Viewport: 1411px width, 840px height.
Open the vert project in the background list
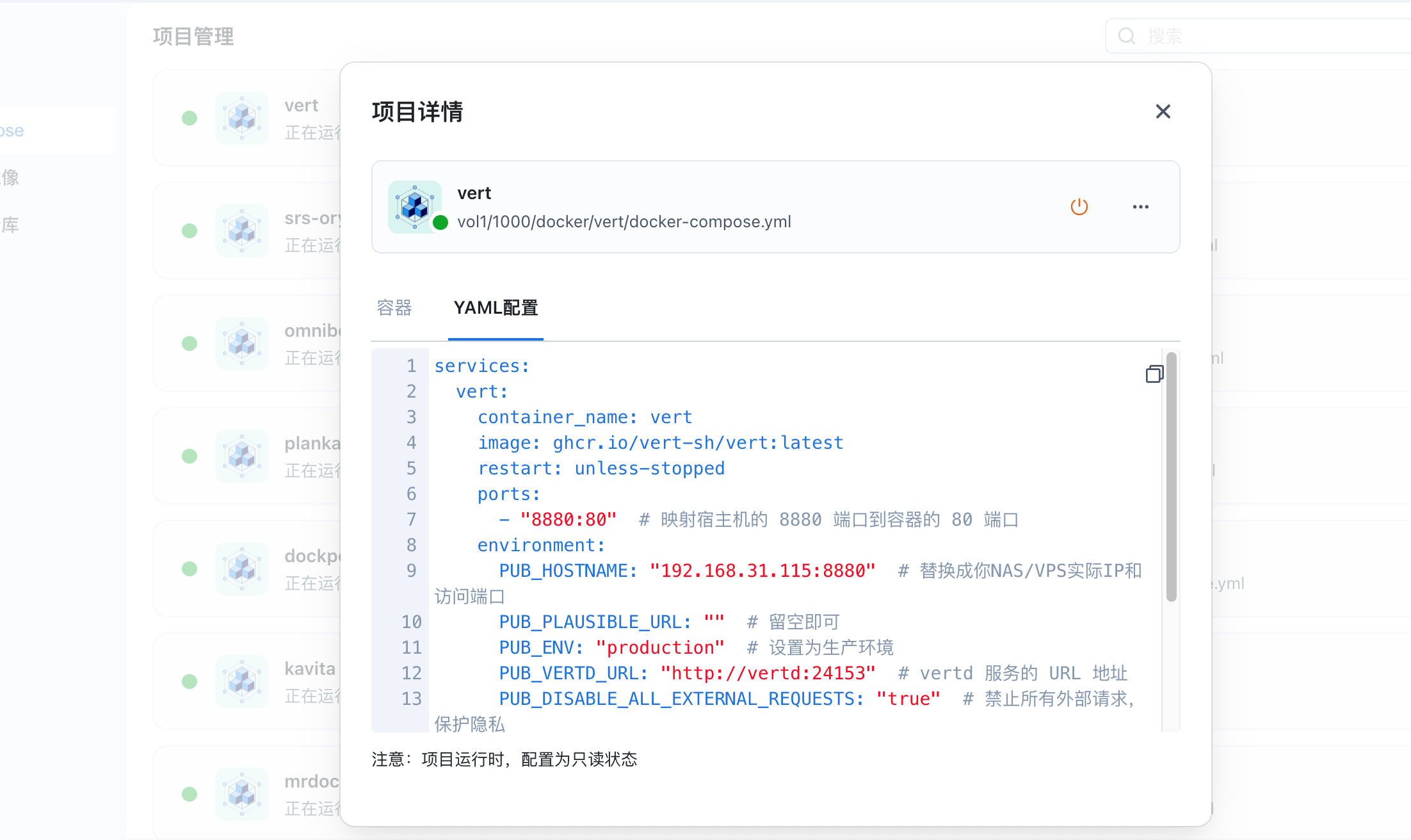tap(301, 106)
